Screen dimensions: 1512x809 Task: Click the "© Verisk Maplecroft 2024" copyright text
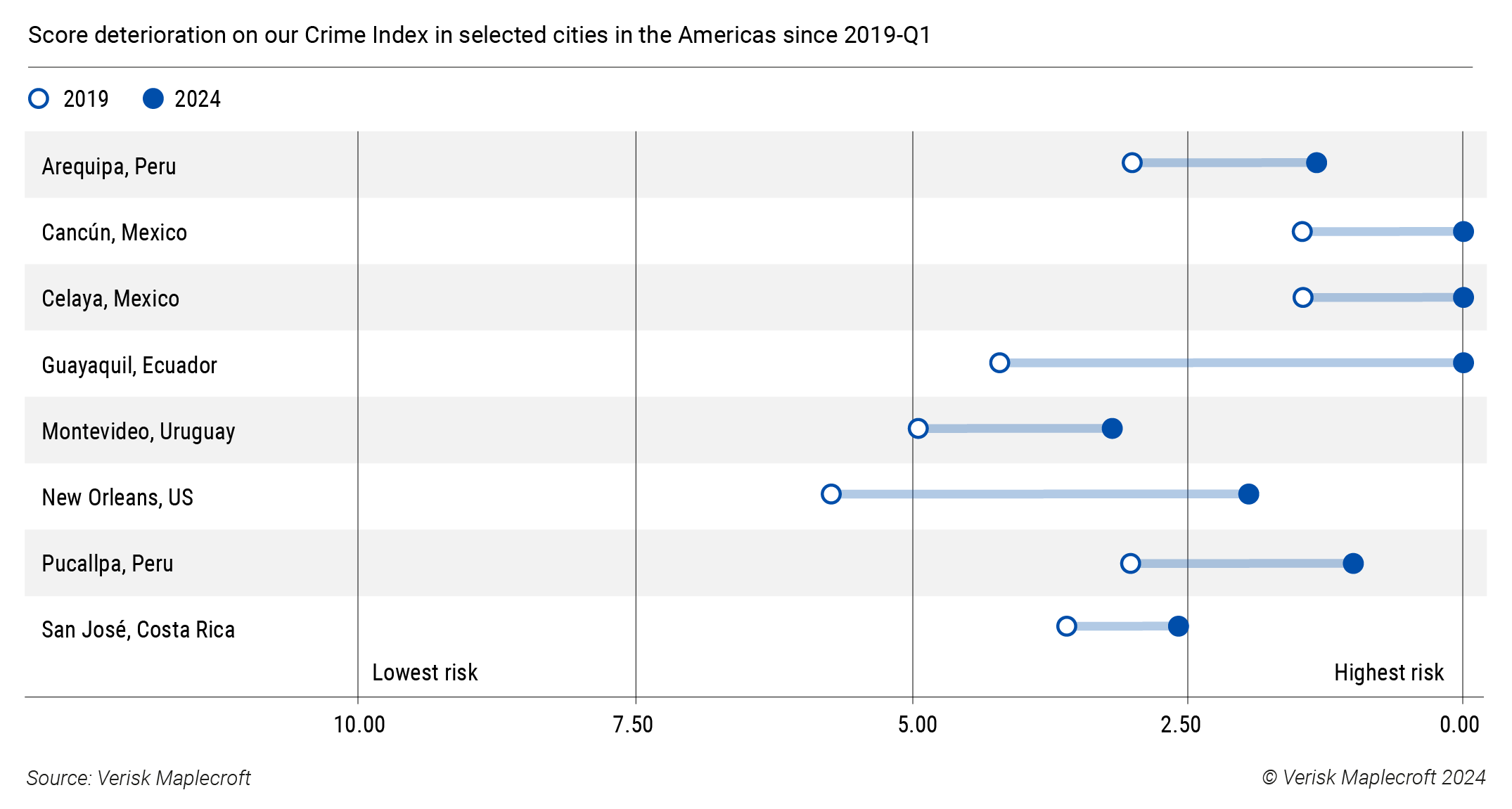pyautogui.click(x=1373, y=777)
